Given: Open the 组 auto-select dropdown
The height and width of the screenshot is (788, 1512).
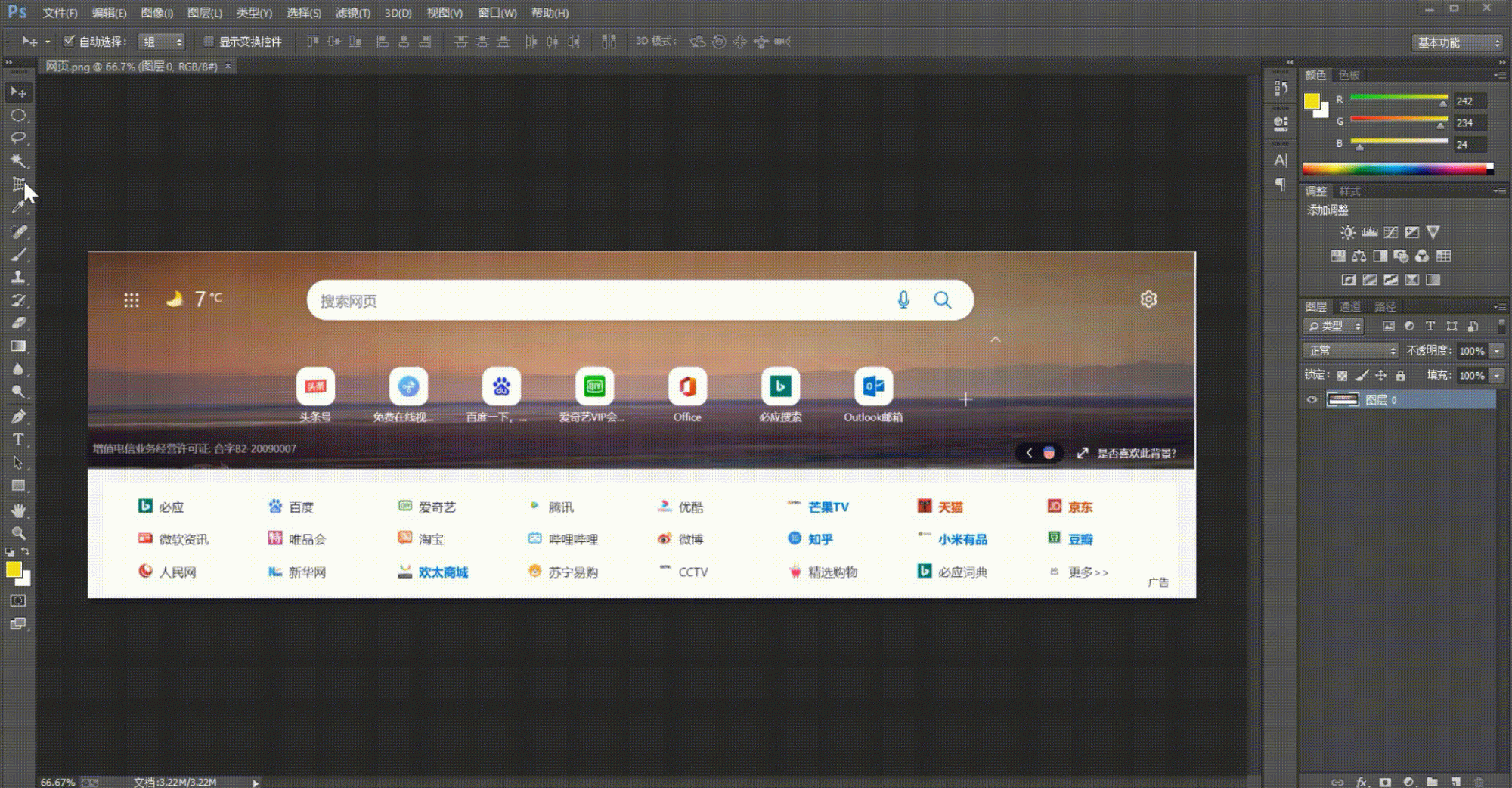Looking at the screenshot, I should click(x=162, y=42).
